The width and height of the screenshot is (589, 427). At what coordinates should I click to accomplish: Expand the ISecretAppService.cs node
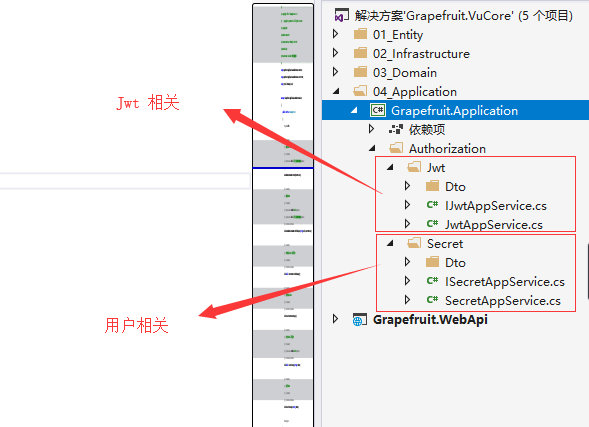pyautogui.click(x=407, y=281)
